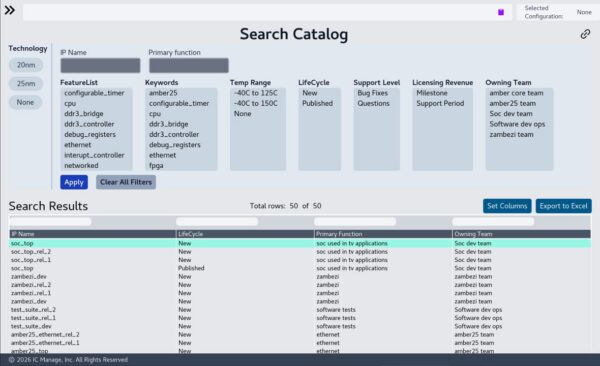
Task: Select cpu in FeatureList
Action: point(70,103)
